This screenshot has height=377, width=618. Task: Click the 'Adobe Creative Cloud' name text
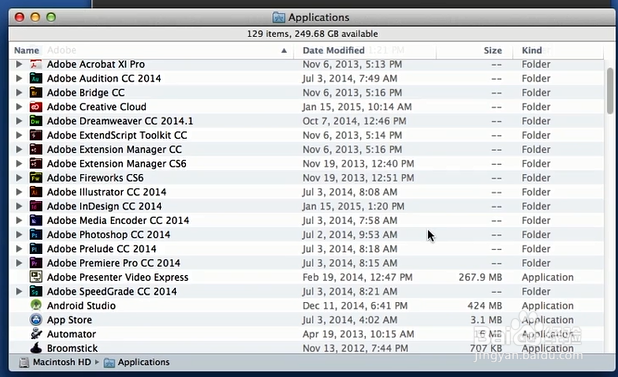97,107
